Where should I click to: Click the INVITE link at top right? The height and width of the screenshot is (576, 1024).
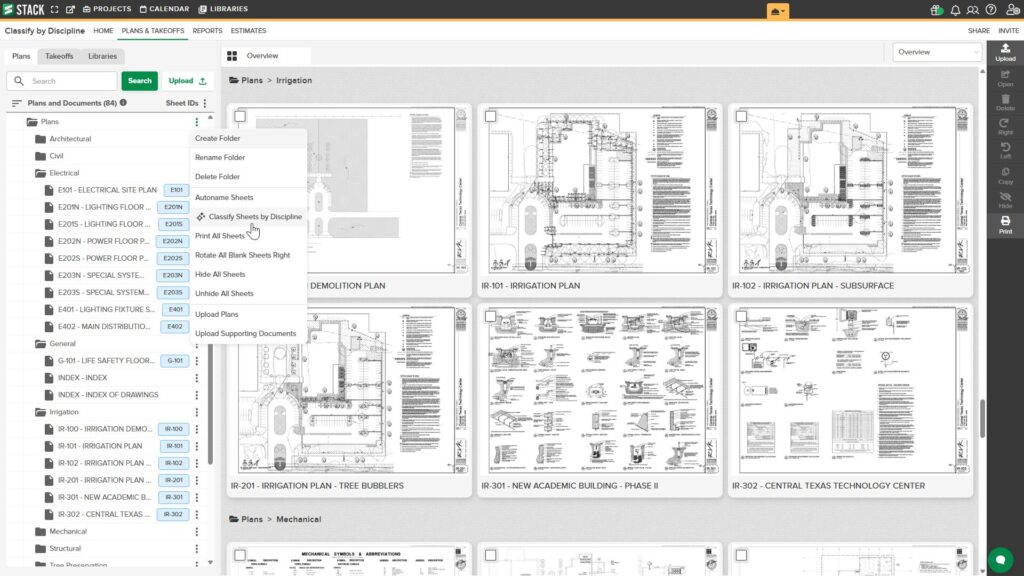pos(1008,30)
